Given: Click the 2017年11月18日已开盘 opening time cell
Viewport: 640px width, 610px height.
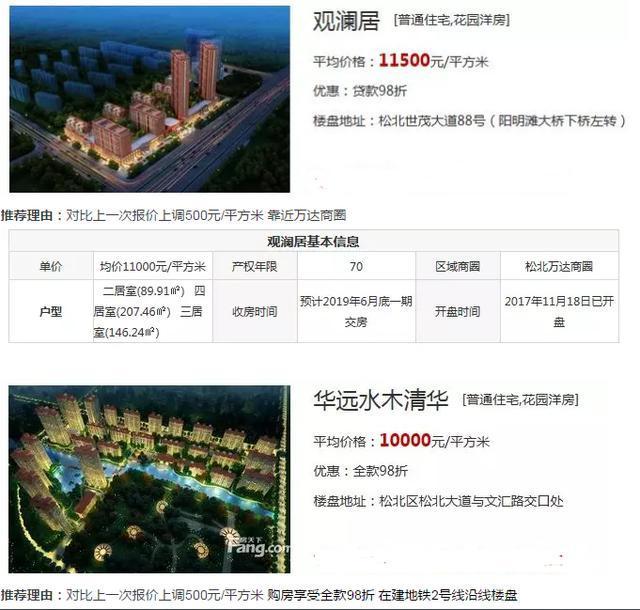Looking at the screenshot, I should (559, 312).
